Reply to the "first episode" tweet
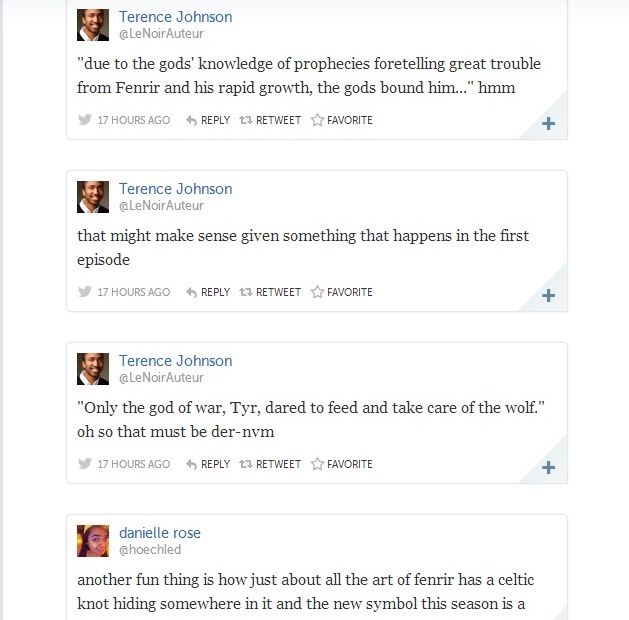Image resolution: width=629 pixels, height=620 pixels. tap(208, 292)
